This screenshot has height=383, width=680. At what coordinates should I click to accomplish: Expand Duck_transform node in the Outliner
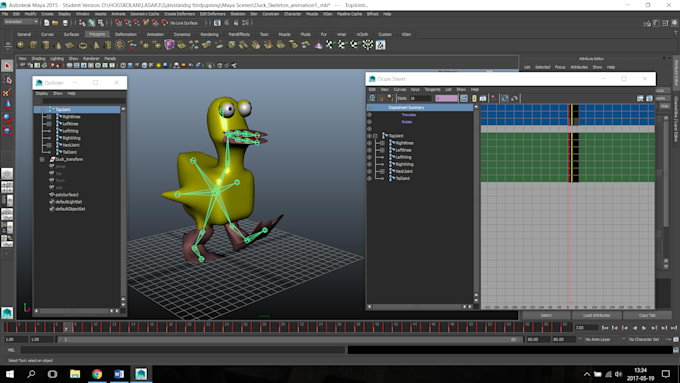(x=42, y=160)
